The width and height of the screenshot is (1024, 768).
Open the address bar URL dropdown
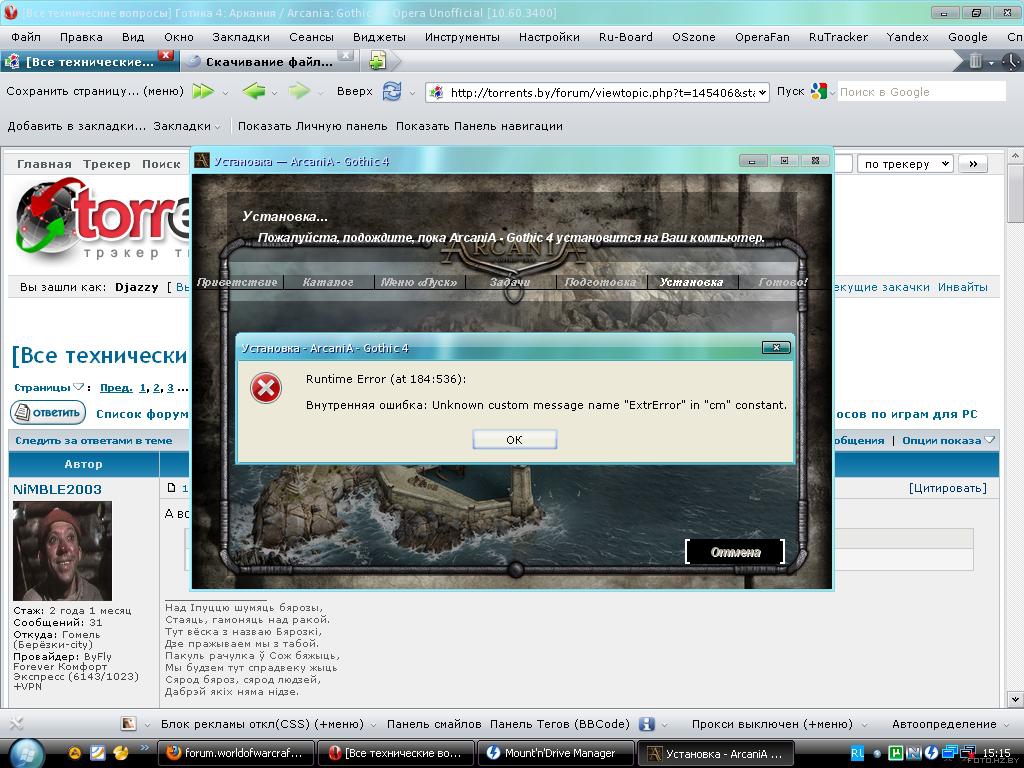pyautogui.click(x=761, y=93)
